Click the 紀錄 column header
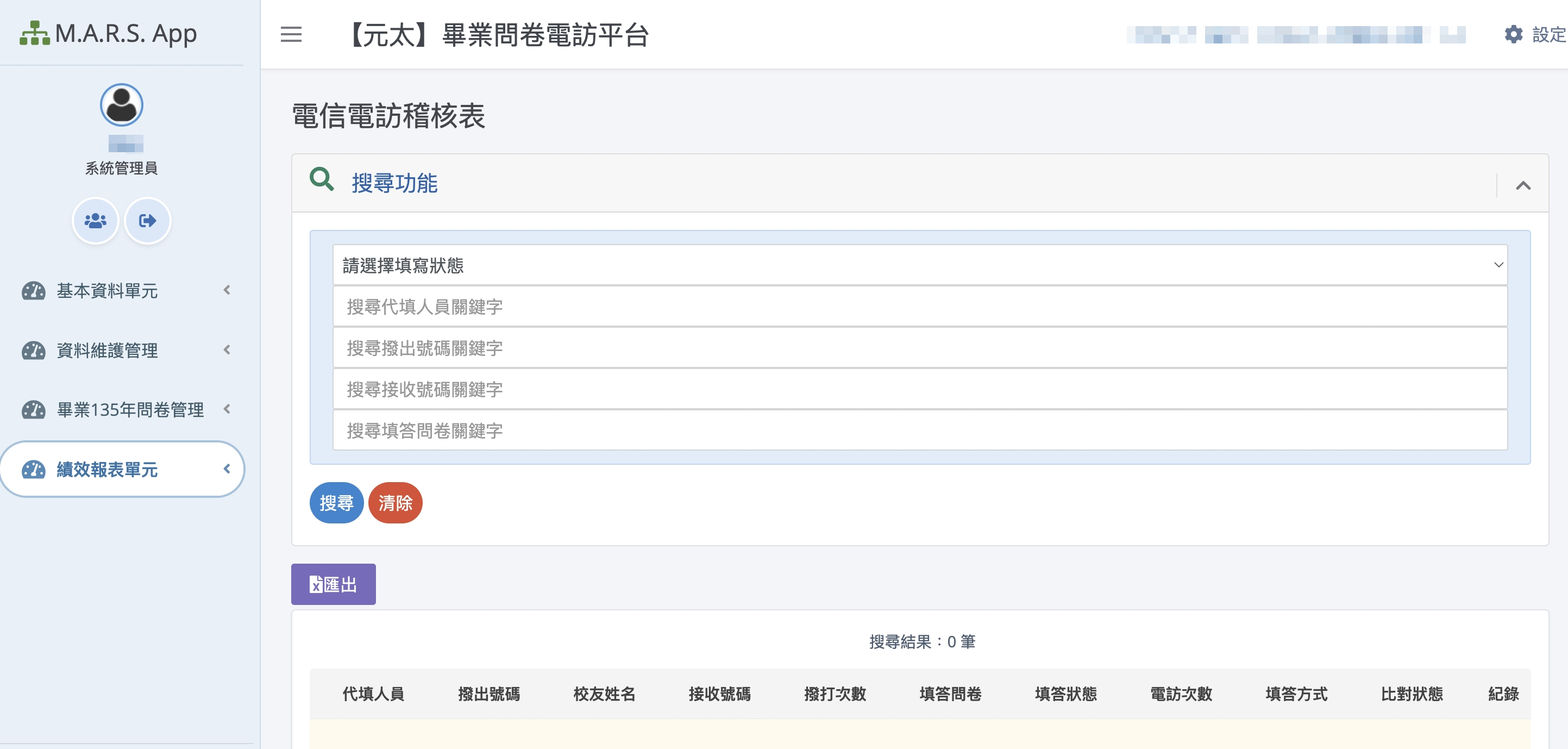The width and height of the screenshot is (1568, 749). pos(1503,694)
